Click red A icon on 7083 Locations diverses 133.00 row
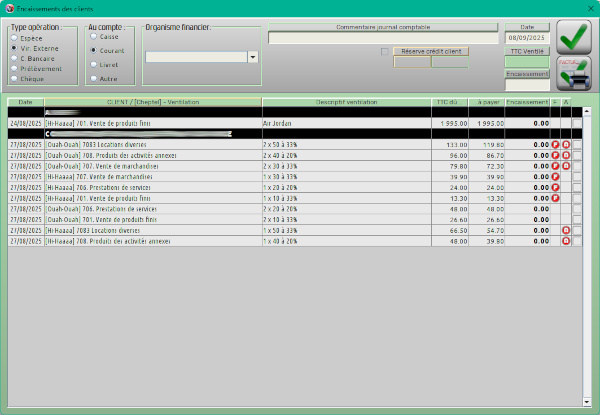This screenshot has width=600, height=415. point(566,145)
